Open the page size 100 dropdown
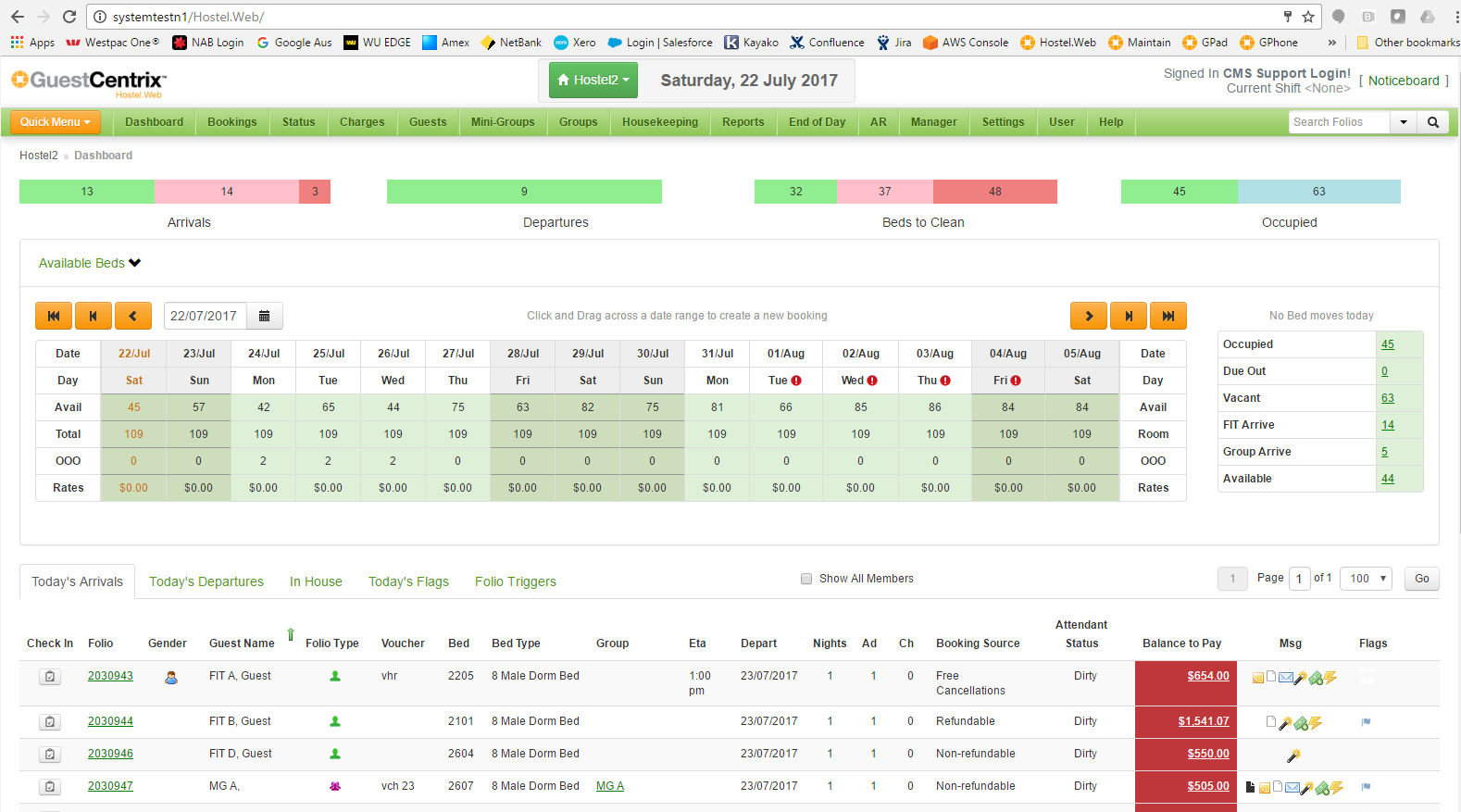Viewport: 1461px width, 812px height. tap(1365, 579)
